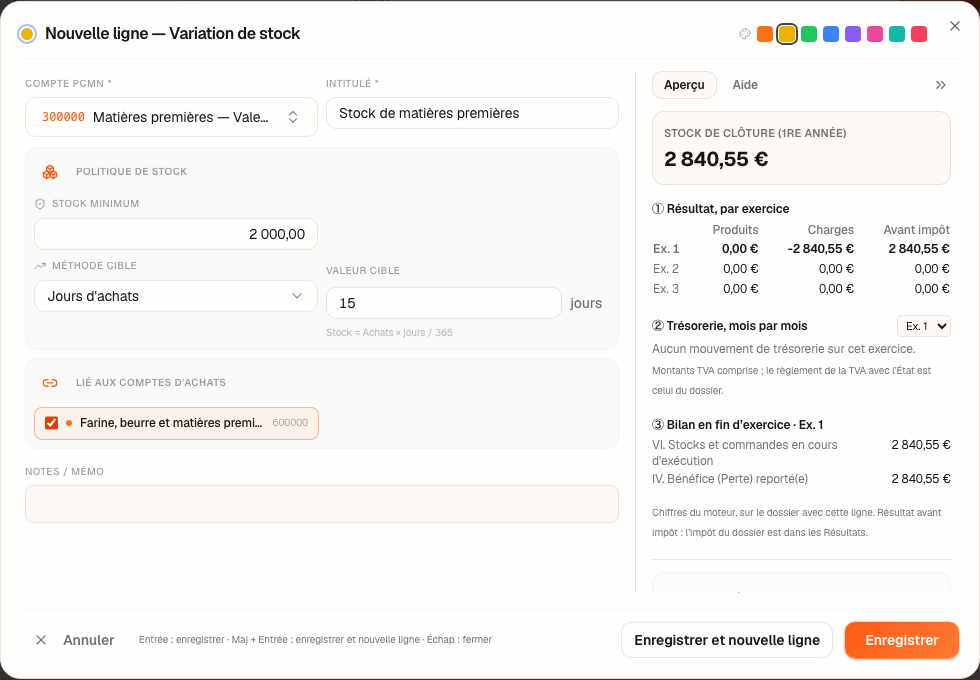Focus the Intitulé text field

[x=472, y=113]
